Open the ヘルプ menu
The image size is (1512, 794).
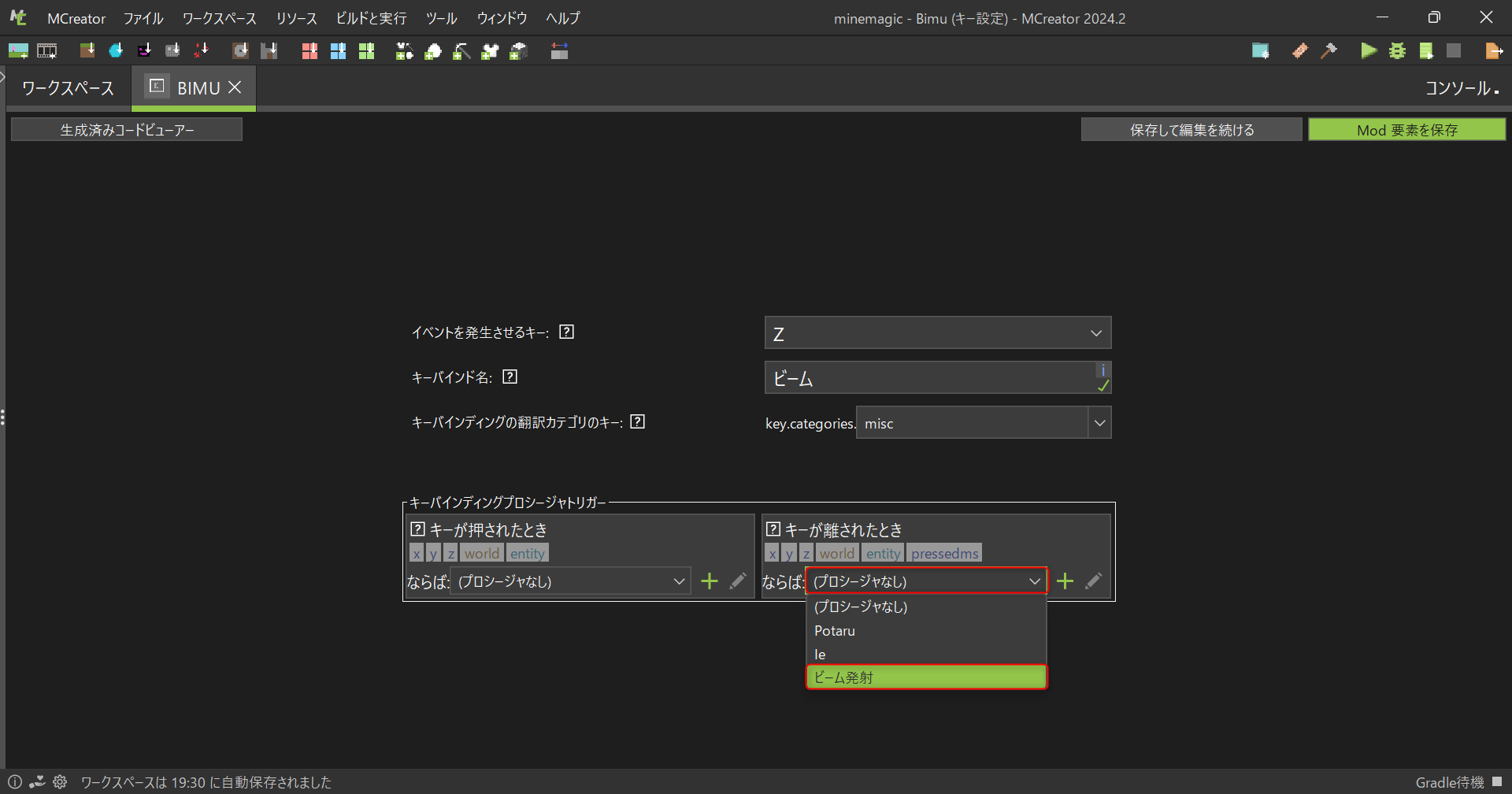point(563,18)
